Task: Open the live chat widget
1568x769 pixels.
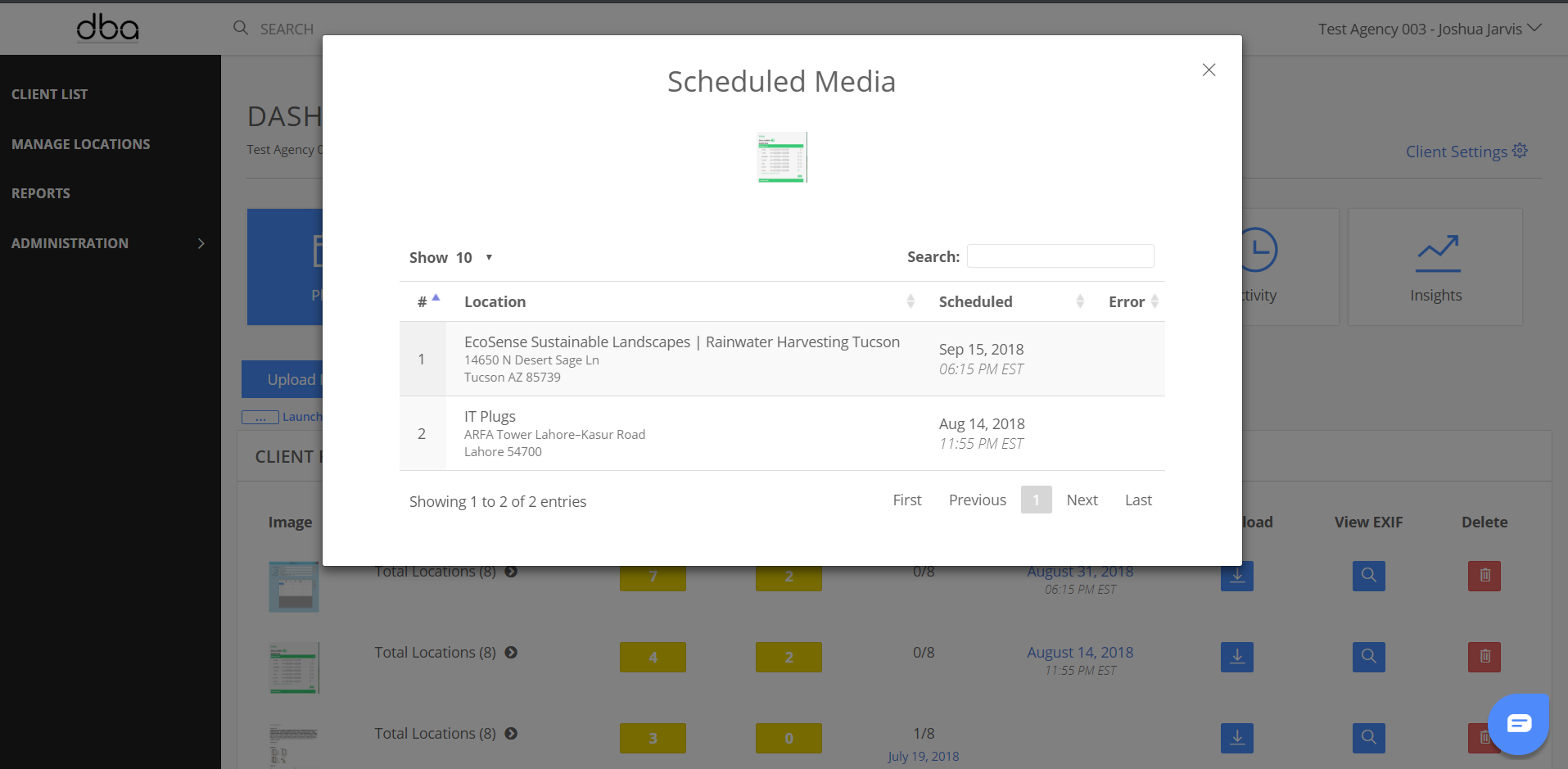Action: point(1518,724)
